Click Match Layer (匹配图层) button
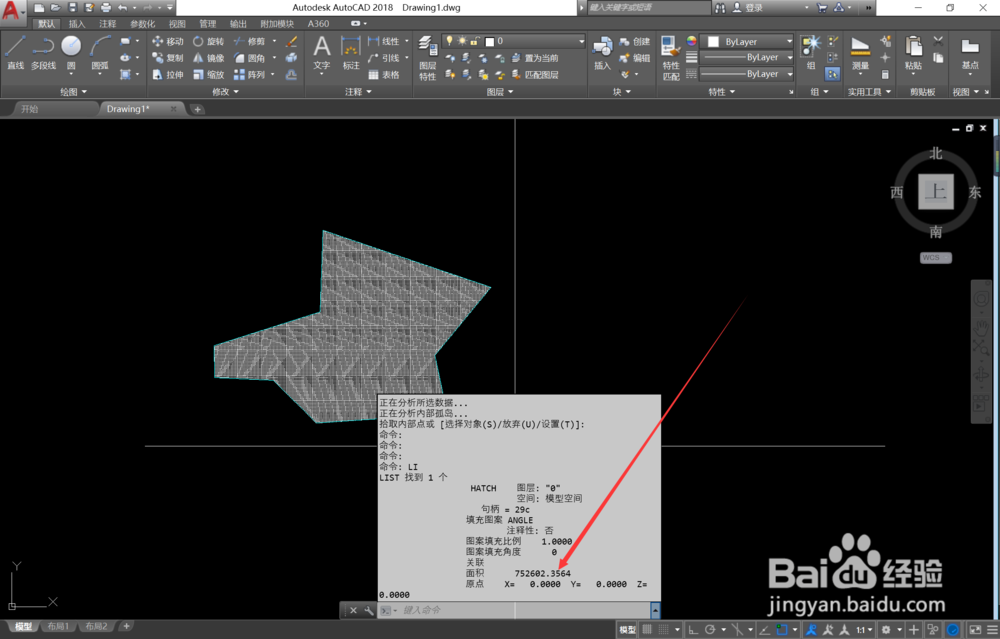Viewport: 1000px width, 639px height. [535, 75]
